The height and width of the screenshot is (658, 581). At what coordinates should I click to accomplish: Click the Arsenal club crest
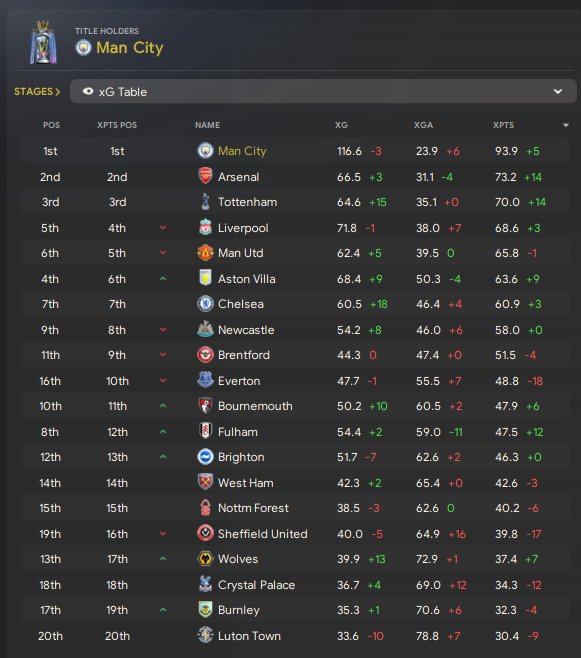point(205,176)
